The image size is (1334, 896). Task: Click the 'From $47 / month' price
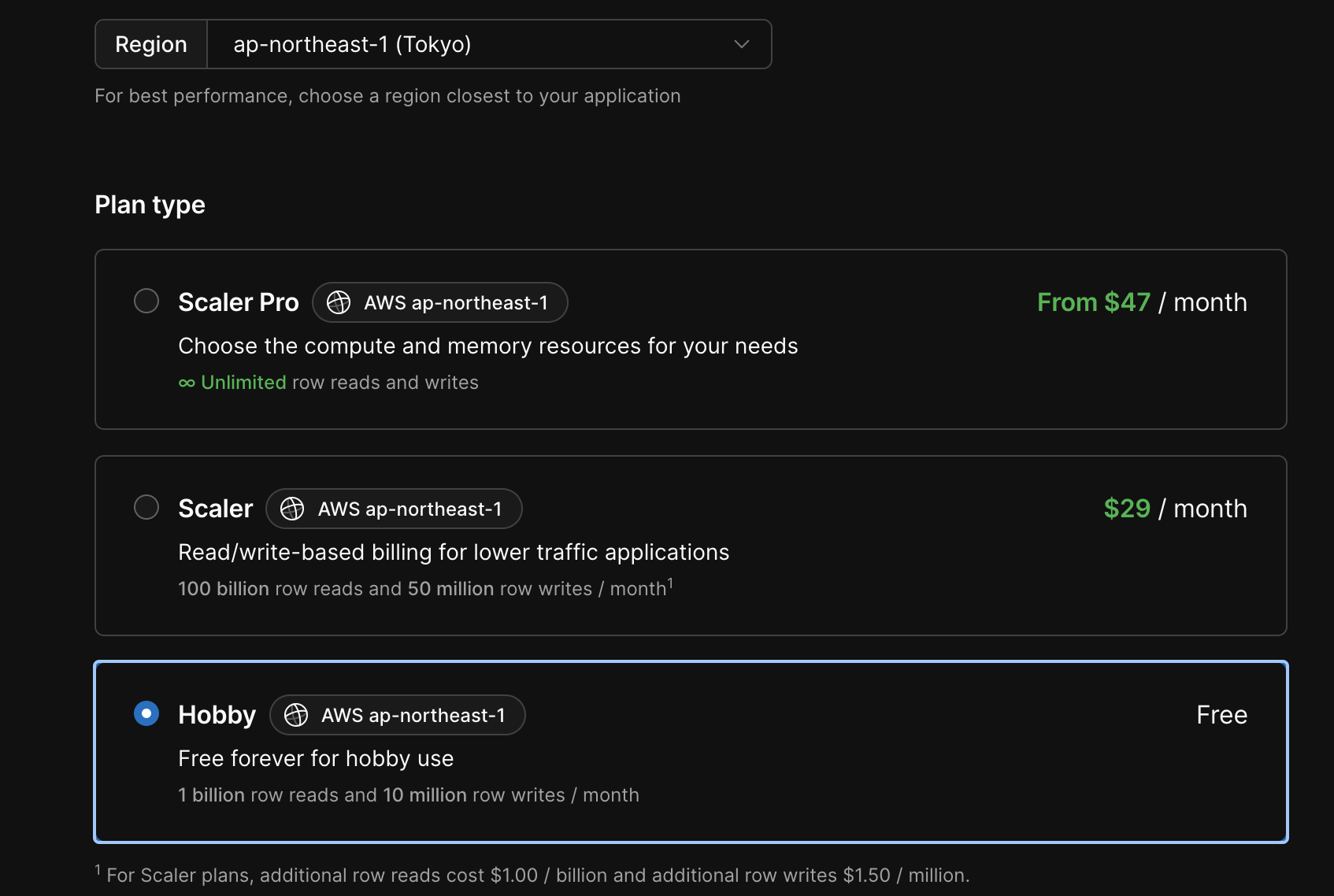(1143, 302)
